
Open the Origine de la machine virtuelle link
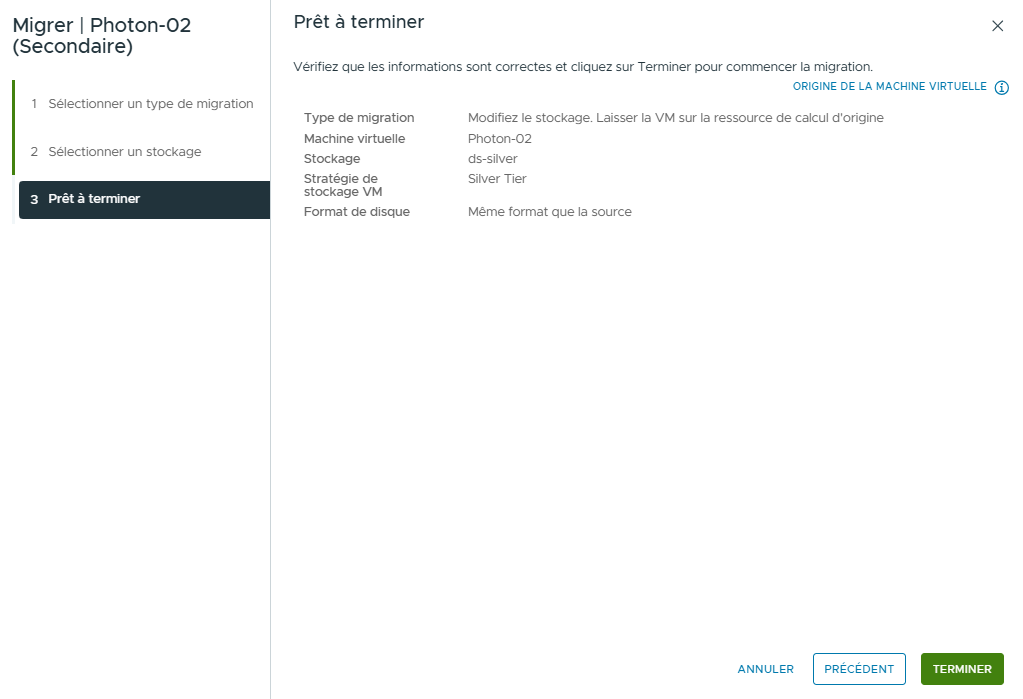point(889,87)
